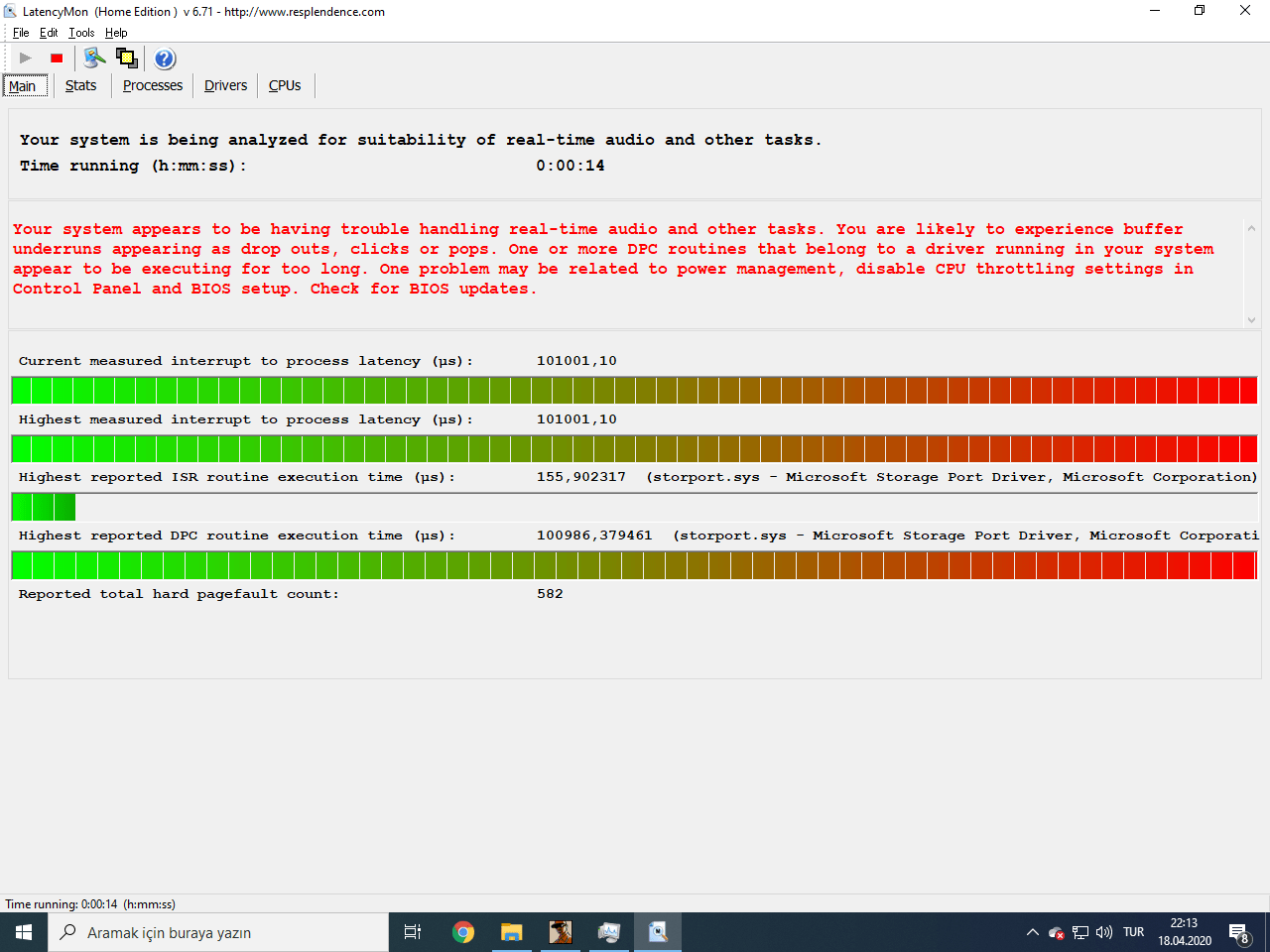Click the storport.sys driver name in ISR row

706,477
